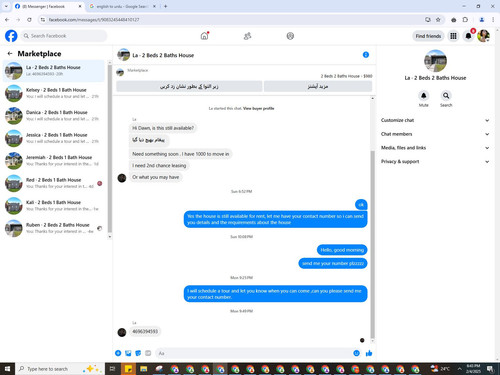500x375 pixels.
Task: Attach a photo using the image icon
Action: [x=128, y=353]
